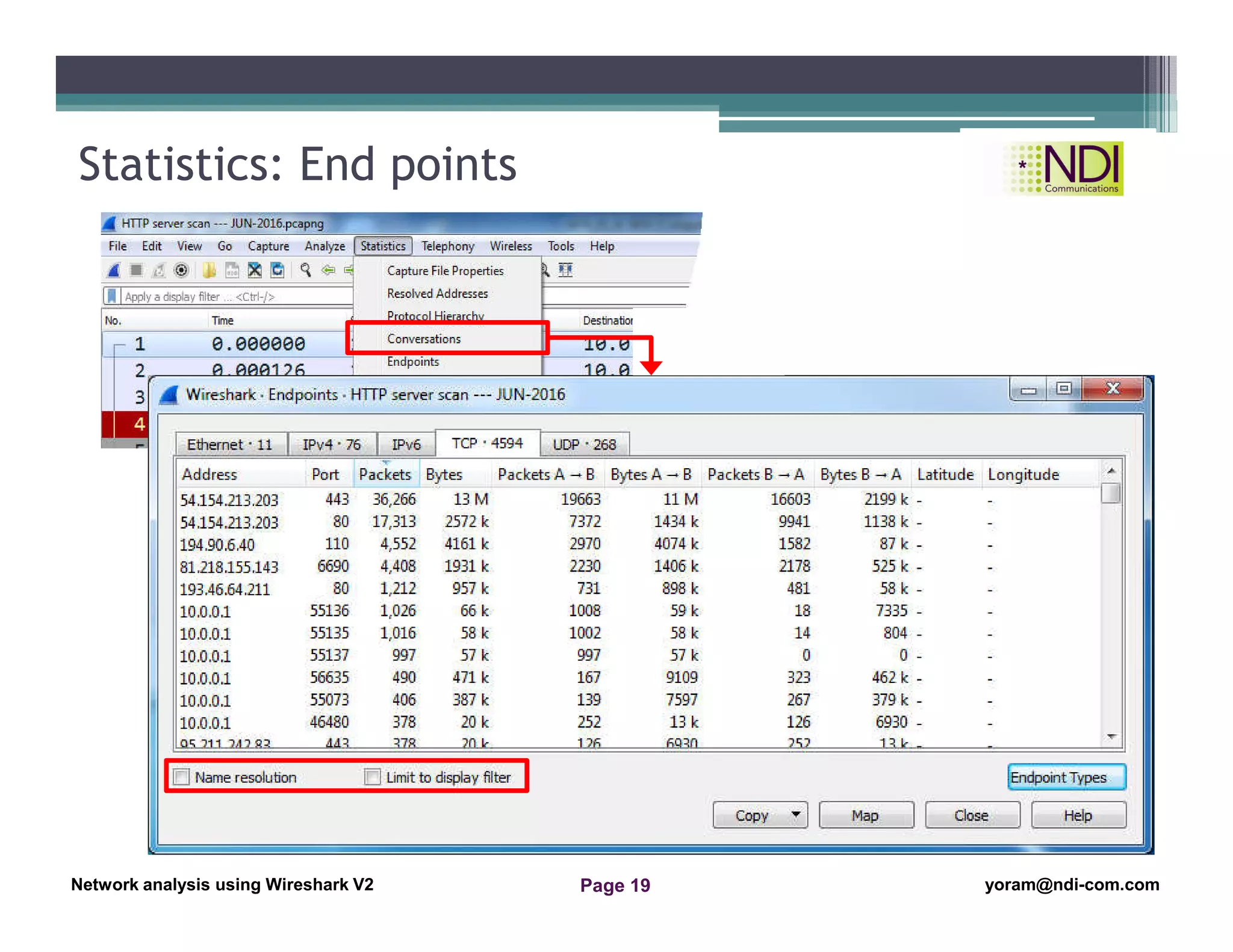Switch to the IPv6 tab
The image size is (1233, 952).
click(406, 445)
